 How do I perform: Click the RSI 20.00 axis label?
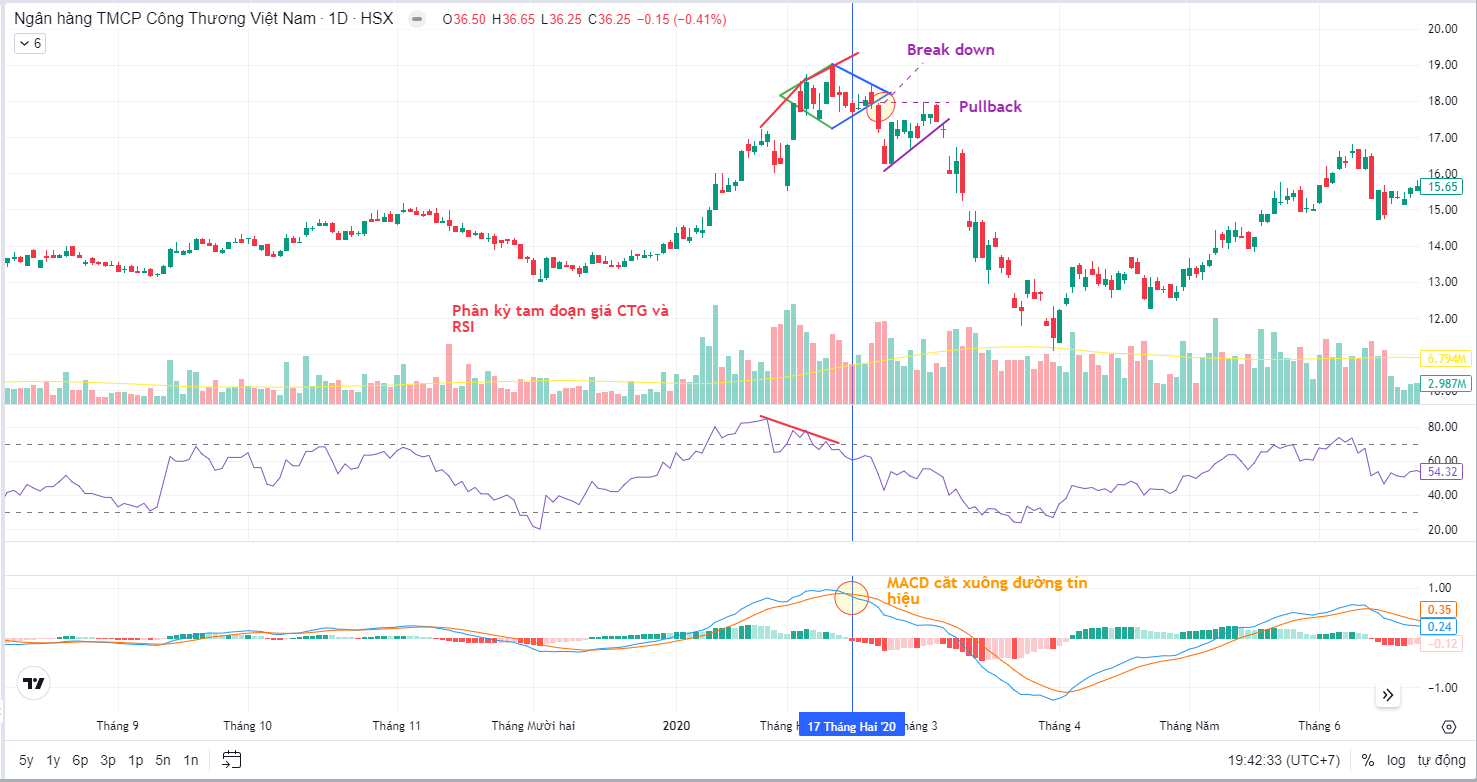click(1442, 530)
